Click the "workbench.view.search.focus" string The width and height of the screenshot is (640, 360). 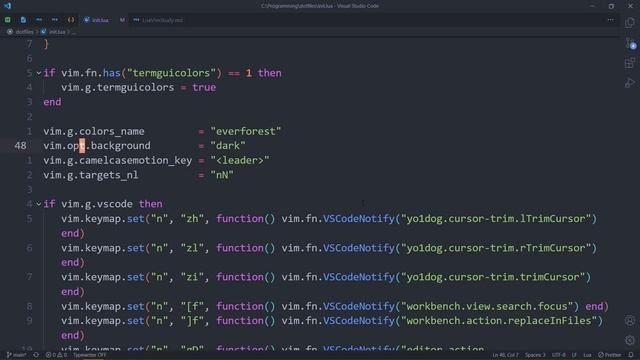[487, 306]
